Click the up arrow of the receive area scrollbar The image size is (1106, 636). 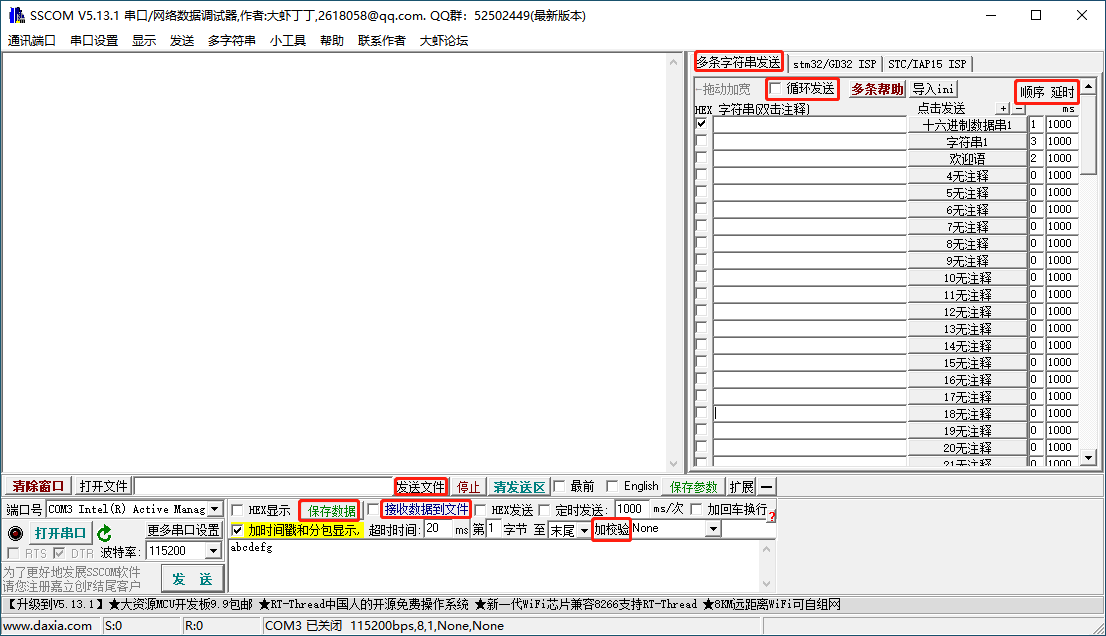coord(673,63)
